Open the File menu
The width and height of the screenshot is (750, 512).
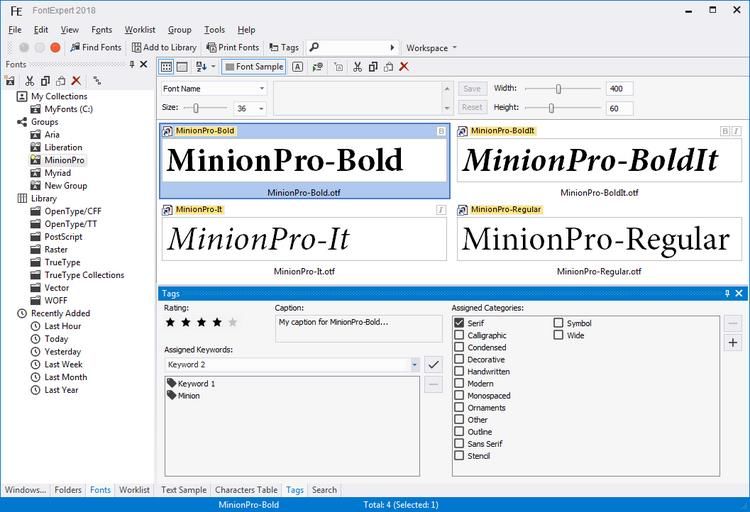coord(15,30)
